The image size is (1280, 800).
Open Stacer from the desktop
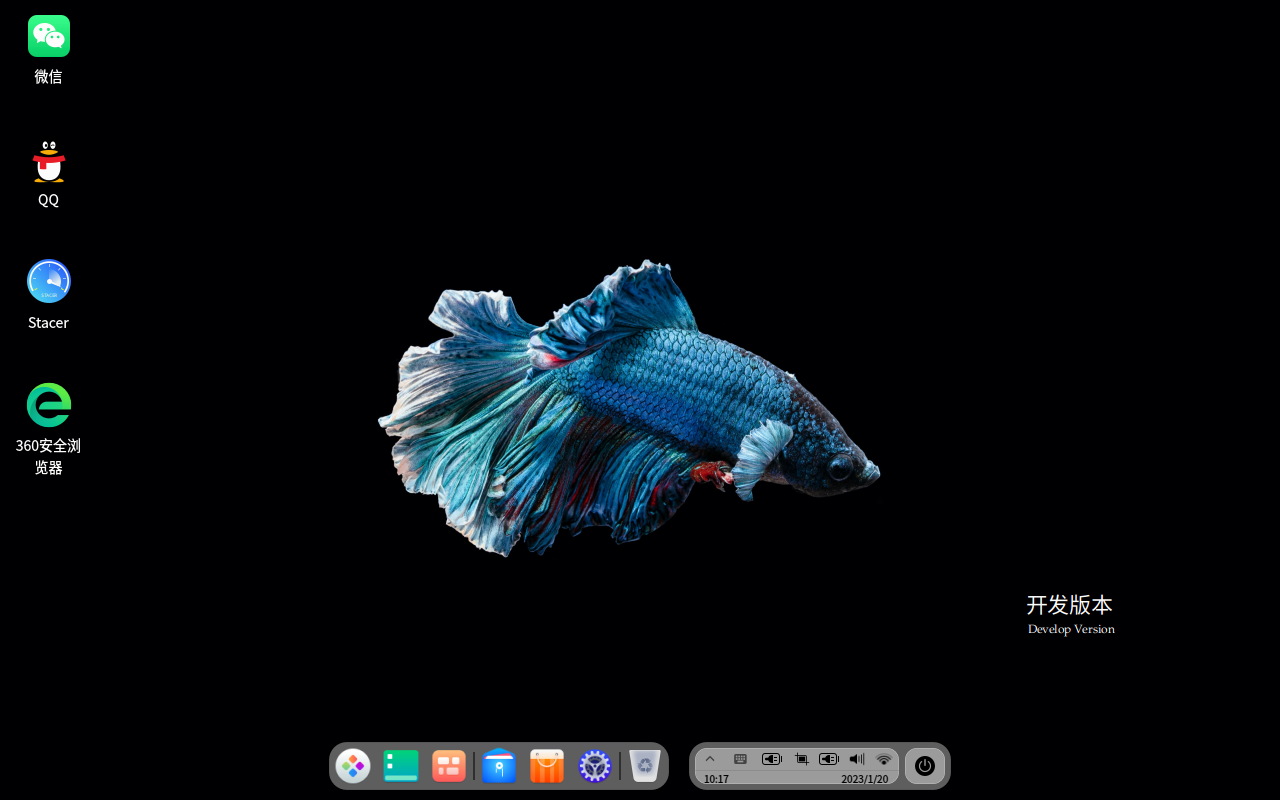pos(48,281)
